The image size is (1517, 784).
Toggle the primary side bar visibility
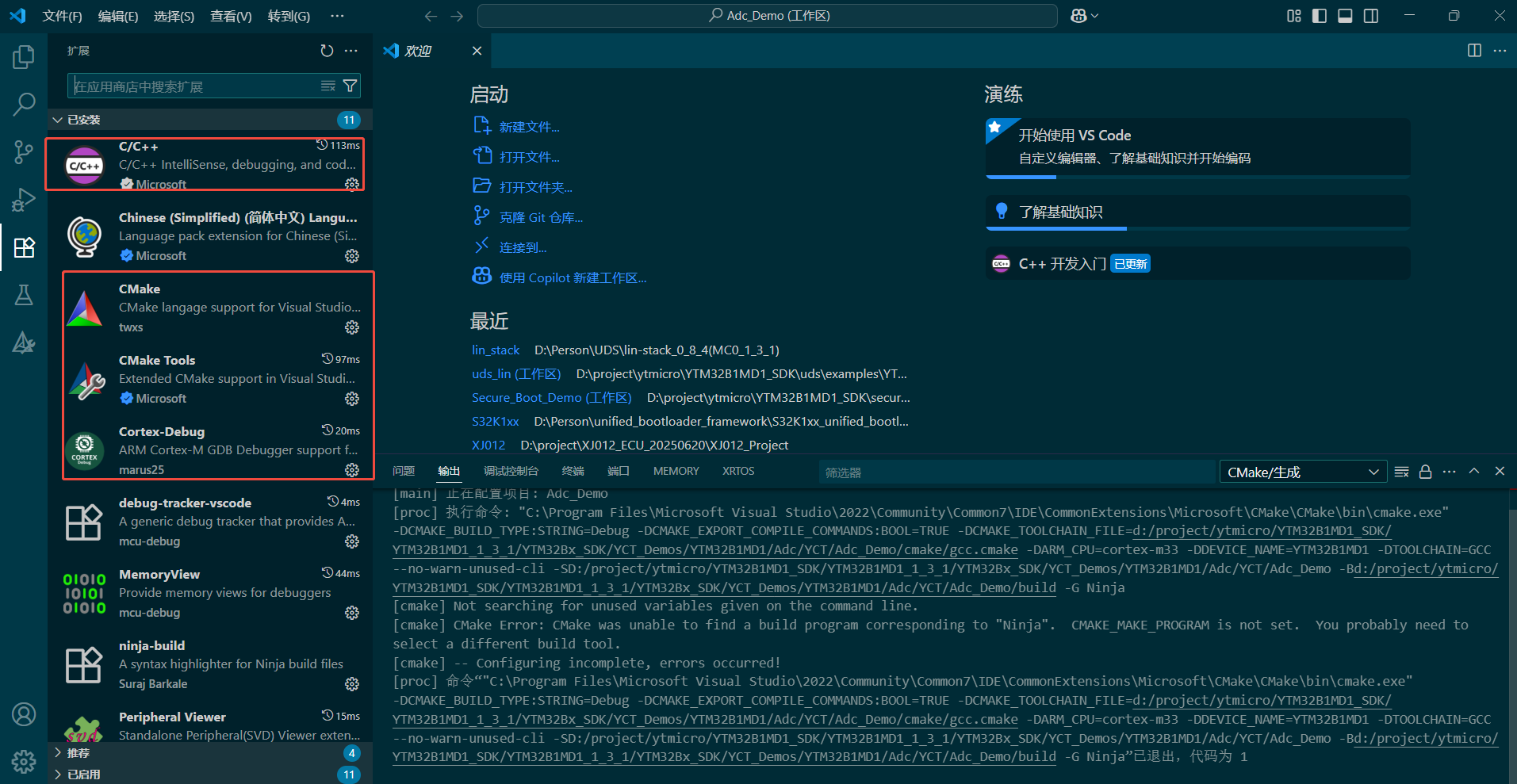click(1320, 16)
